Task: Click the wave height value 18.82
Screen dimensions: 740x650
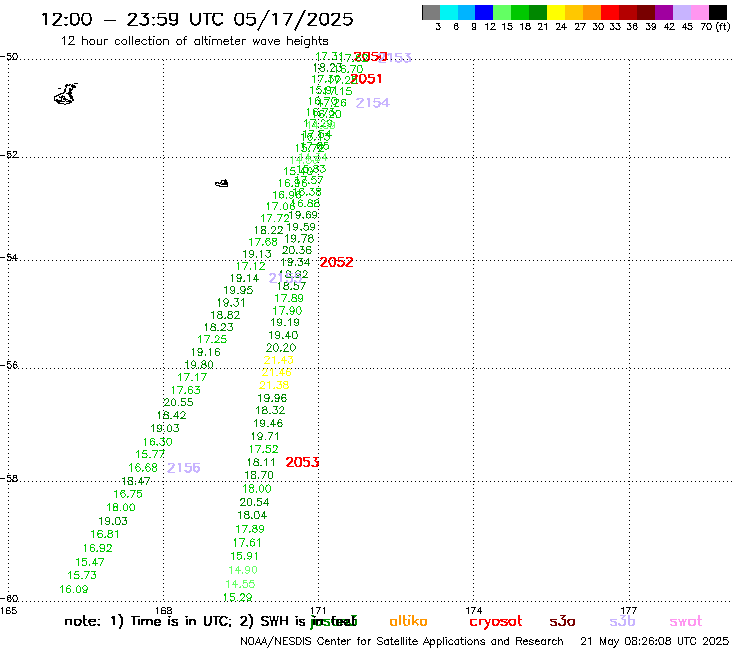Action: 225,315
